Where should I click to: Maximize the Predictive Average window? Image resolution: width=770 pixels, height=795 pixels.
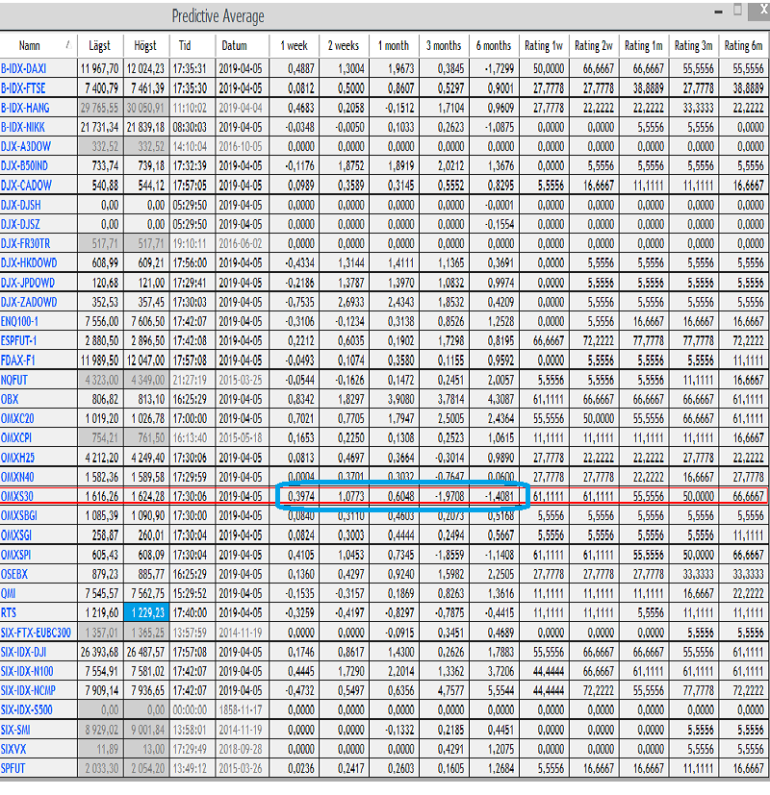[738, 10]
